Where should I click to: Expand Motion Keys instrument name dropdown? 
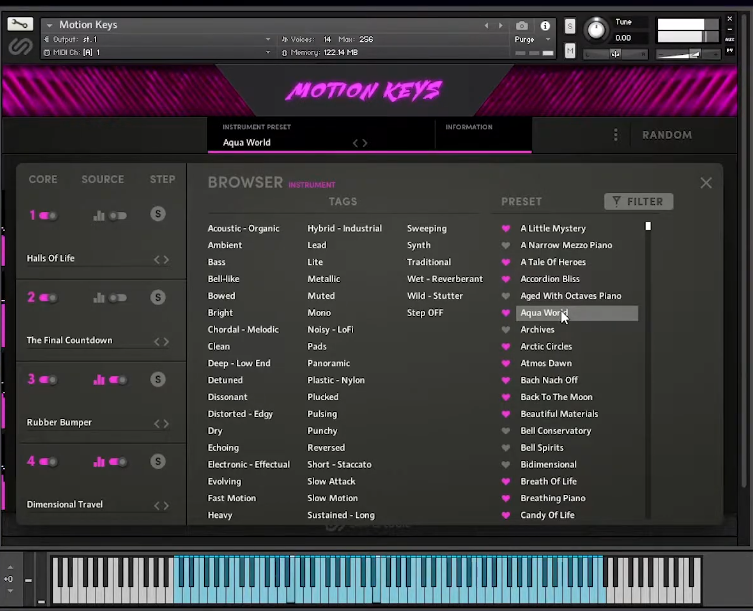coord(49,25)
